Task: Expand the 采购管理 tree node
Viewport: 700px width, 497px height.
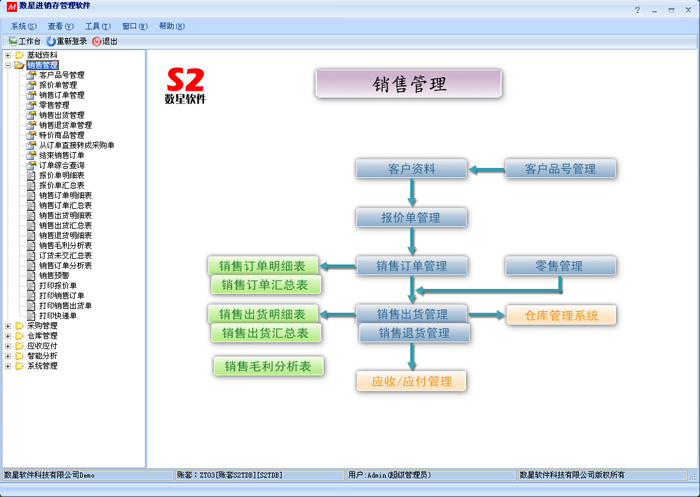Action: pos(8,326)
